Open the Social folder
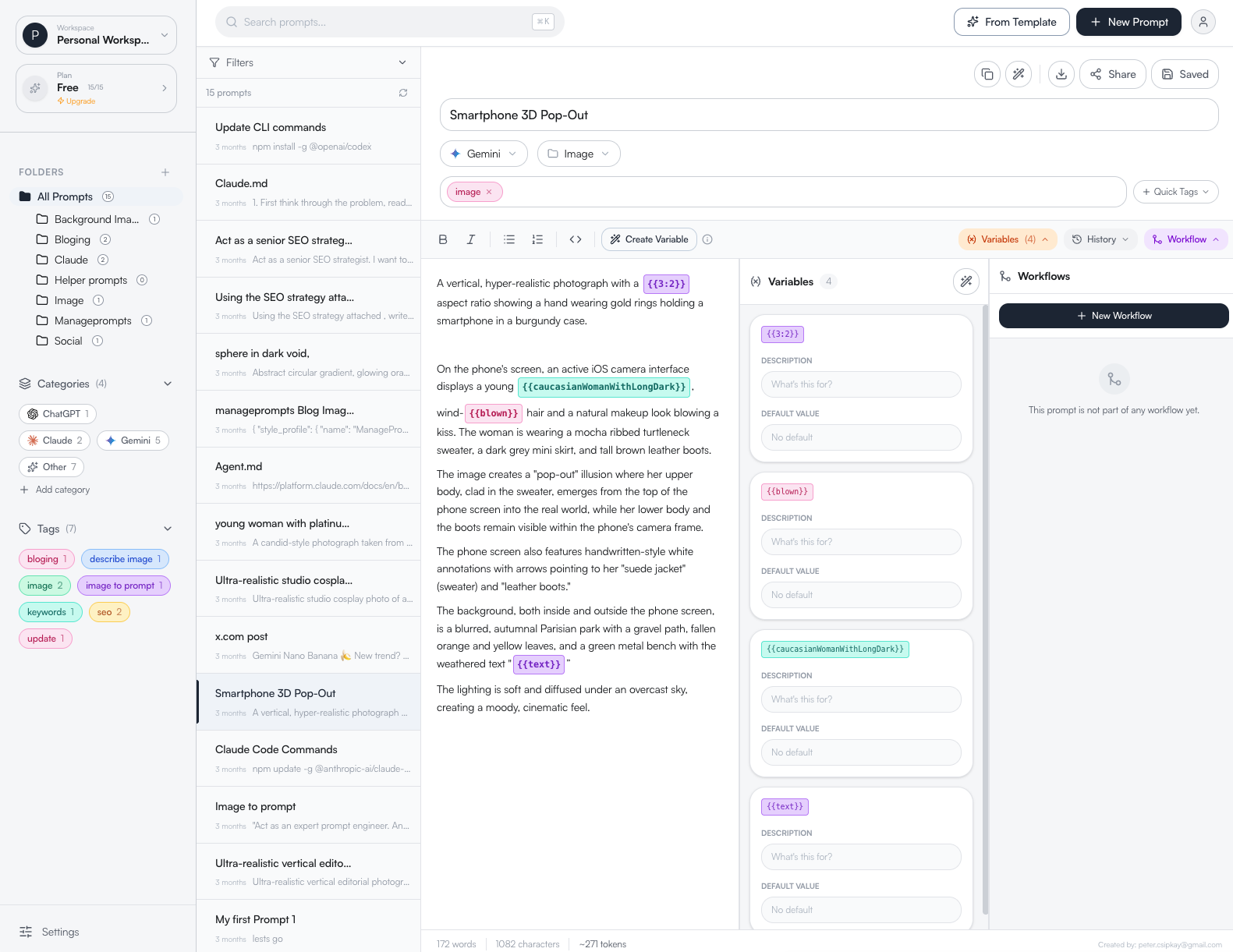 [x=69, y=341]
